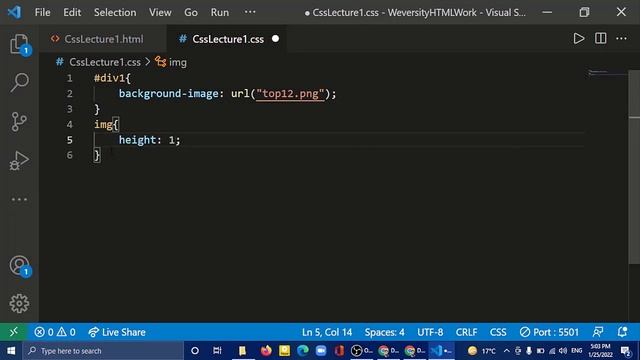The width and height of the screenshot is (640, 360).
Task: Click Ln 5, Col 14 to go to line
Action: pyautogui.click(x=327, y=332)
